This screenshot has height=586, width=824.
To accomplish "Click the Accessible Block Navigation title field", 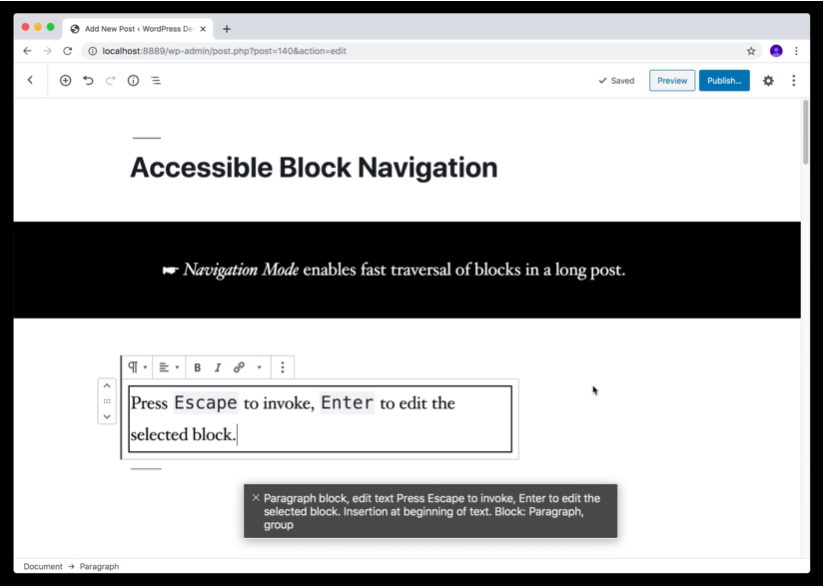I will [x=314, y=167].
